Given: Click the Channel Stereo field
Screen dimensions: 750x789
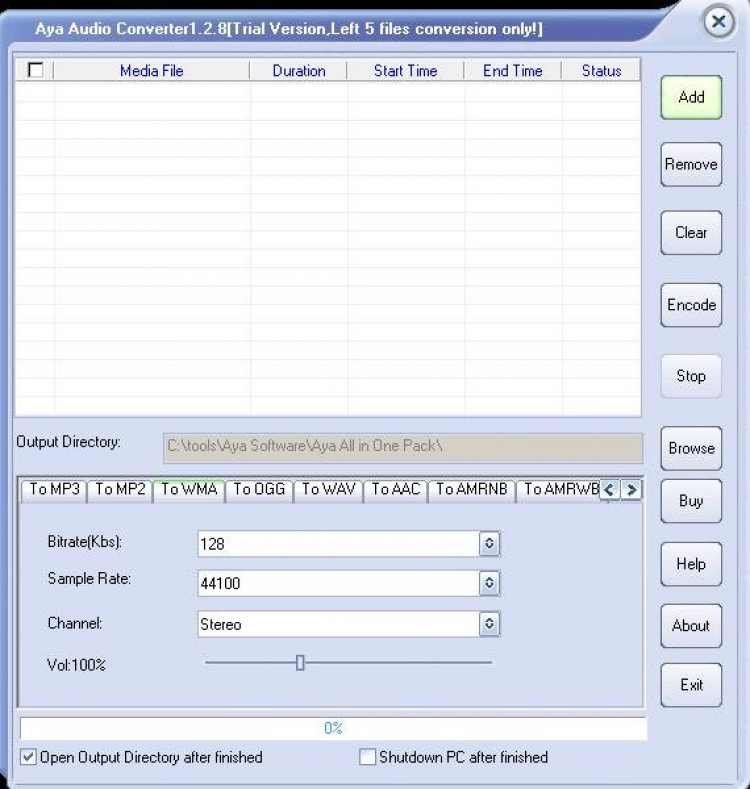Looking at the screenshot, I should (339, 624).
